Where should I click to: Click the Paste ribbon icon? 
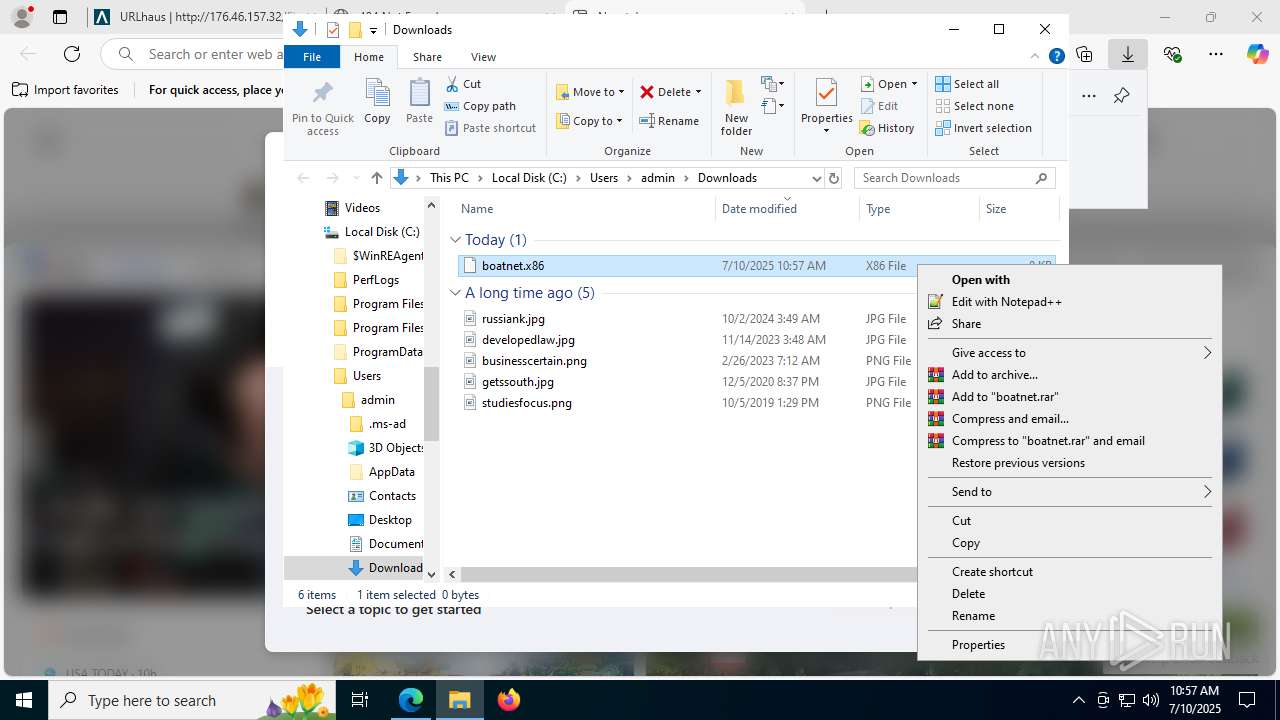(419, 102)
